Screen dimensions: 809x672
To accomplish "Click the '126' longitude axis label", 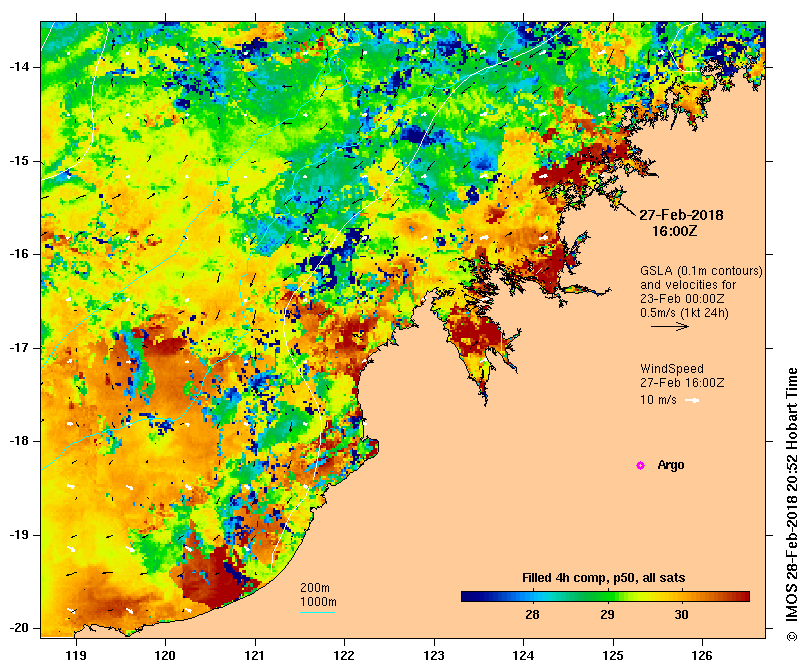I will (702, 655).
